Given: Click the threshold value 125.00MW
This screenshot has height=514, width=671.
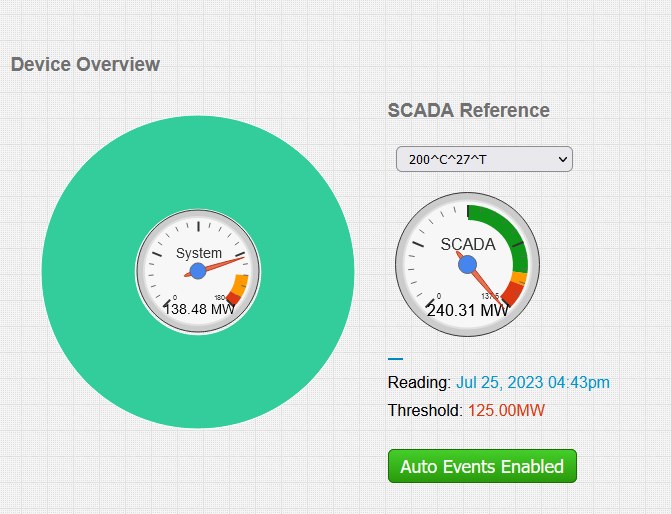Looking at the screenshot, I should point(506,410).
